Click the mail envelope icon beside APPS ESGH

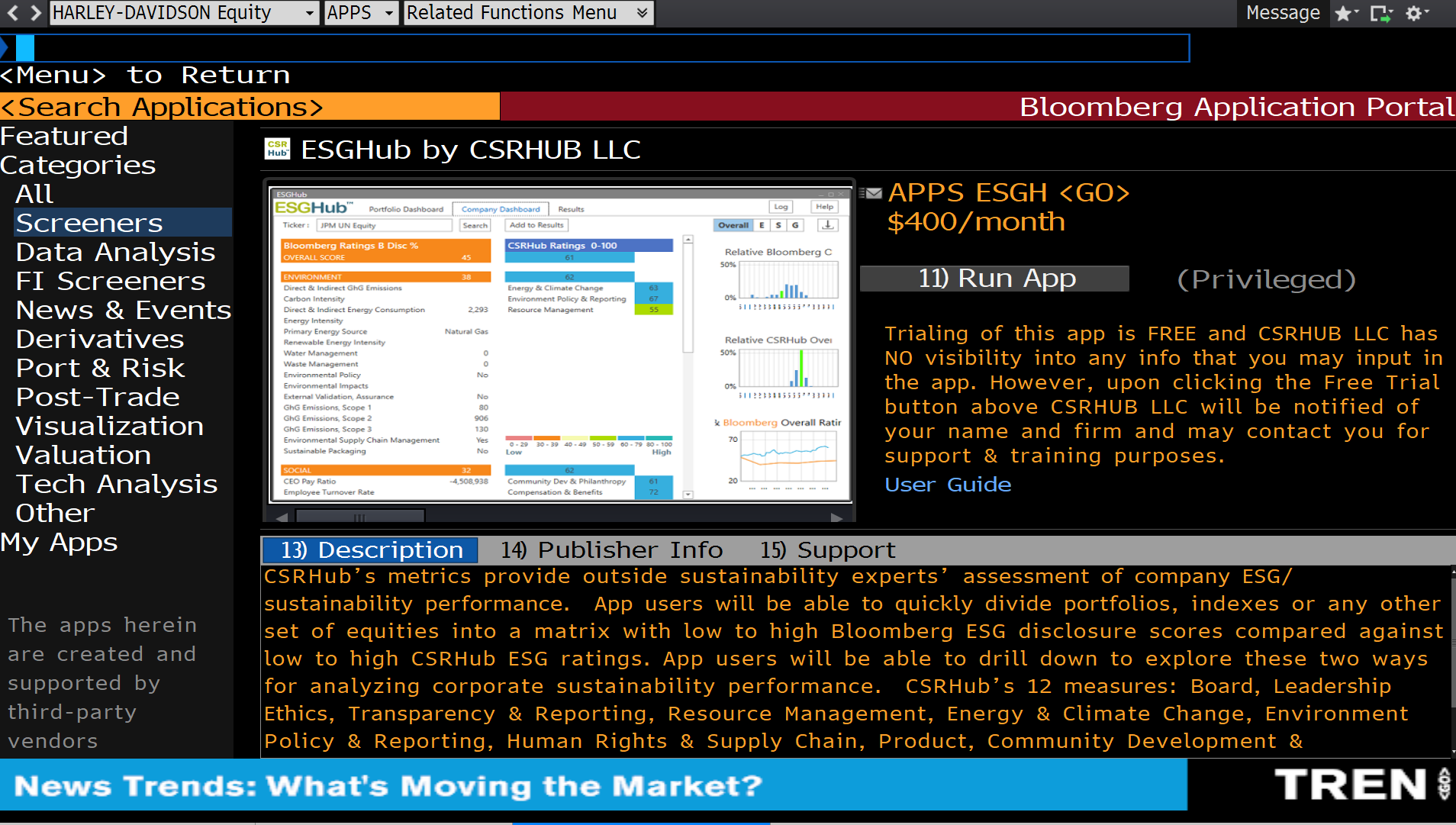point(871,193)
